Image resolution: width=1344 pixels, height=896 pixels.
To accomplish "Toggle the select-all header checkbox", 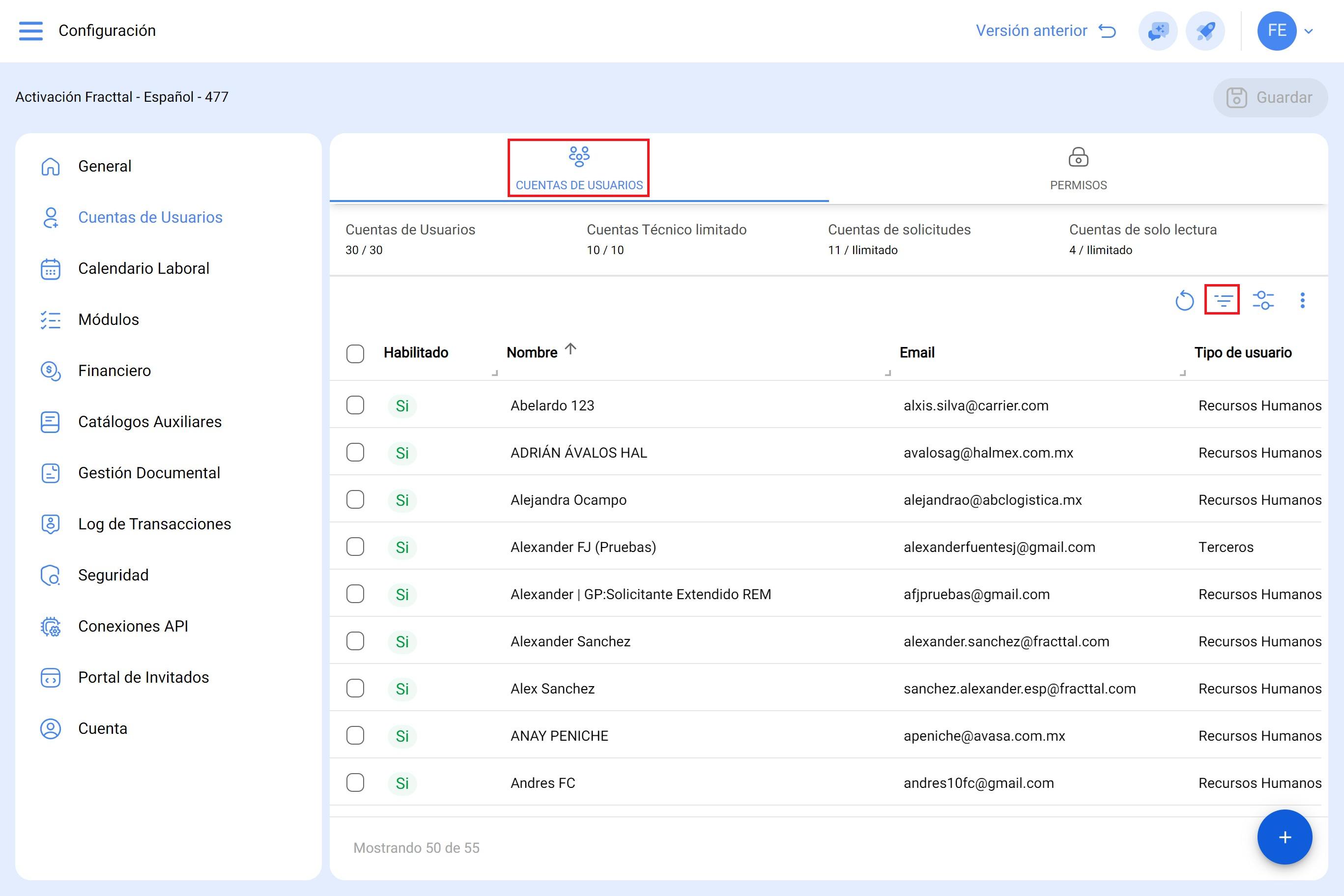I will (x=355, y=353).
